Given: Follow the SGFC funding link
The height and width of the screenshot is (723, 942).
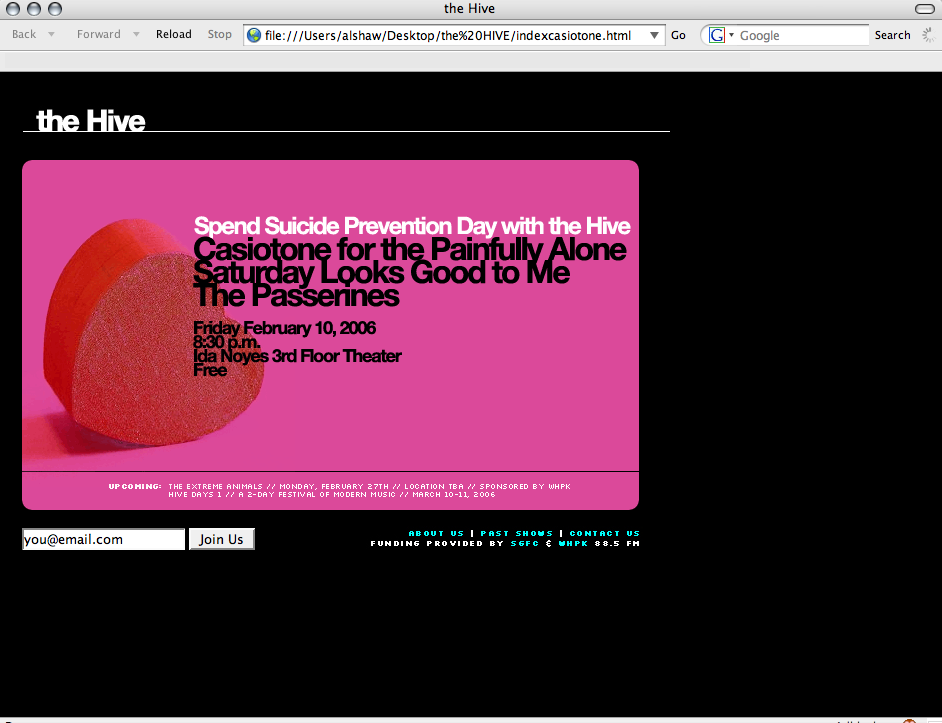Looking at the screenshot, I should tap(524, 543).
